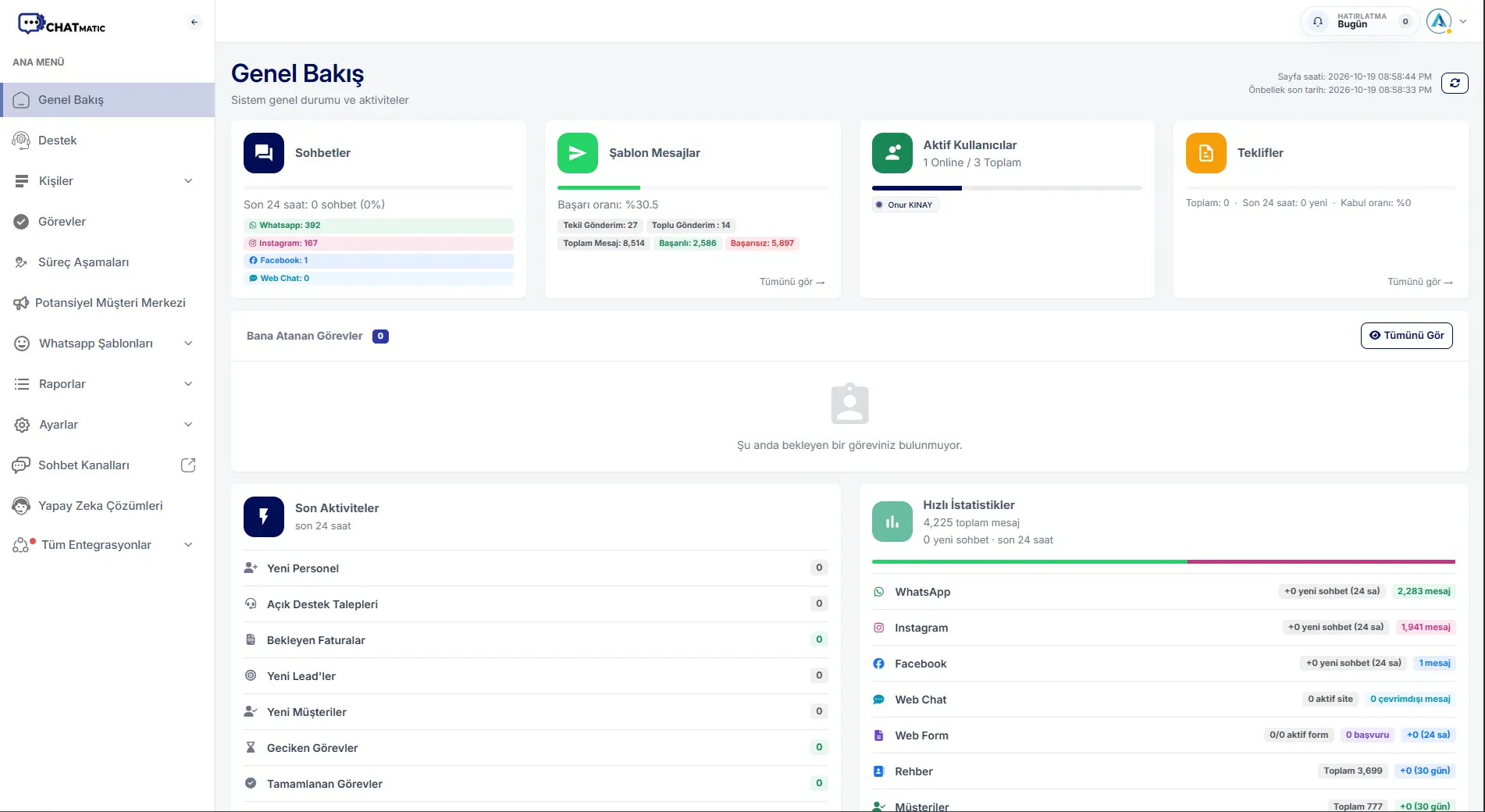This screenshot has width=1485, height=812.
Task: Open the Destek menu item
Action: [108, 141]
